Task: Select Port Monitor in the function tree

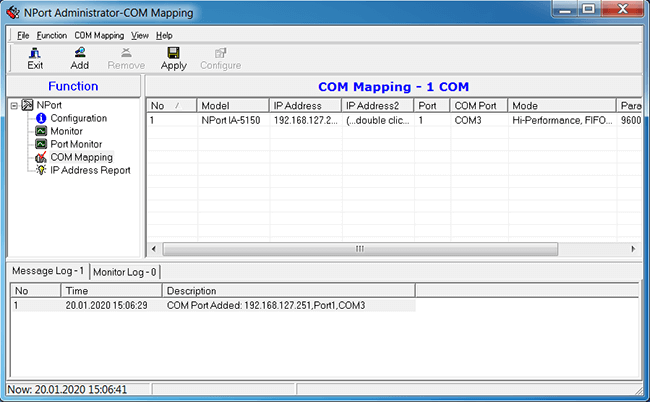Action: pyautogui.click(x=76, y=144)
